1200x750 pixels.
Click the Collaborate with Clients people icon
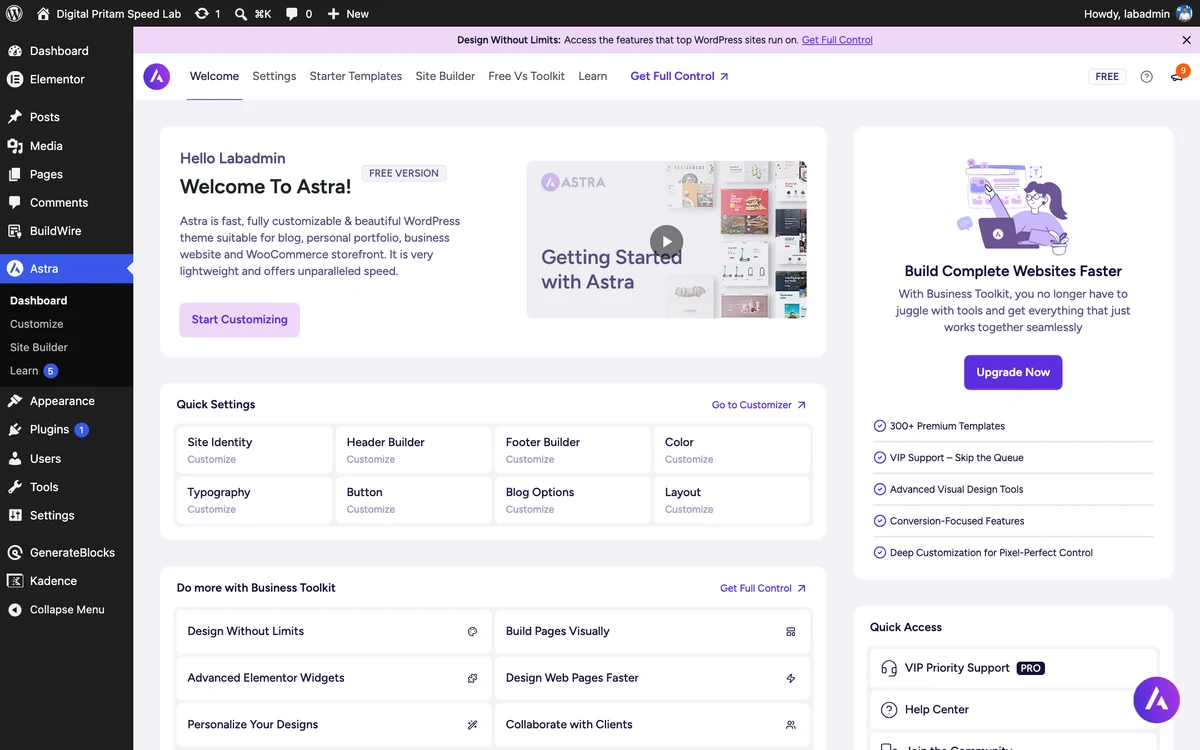click(x=791, y=725)
